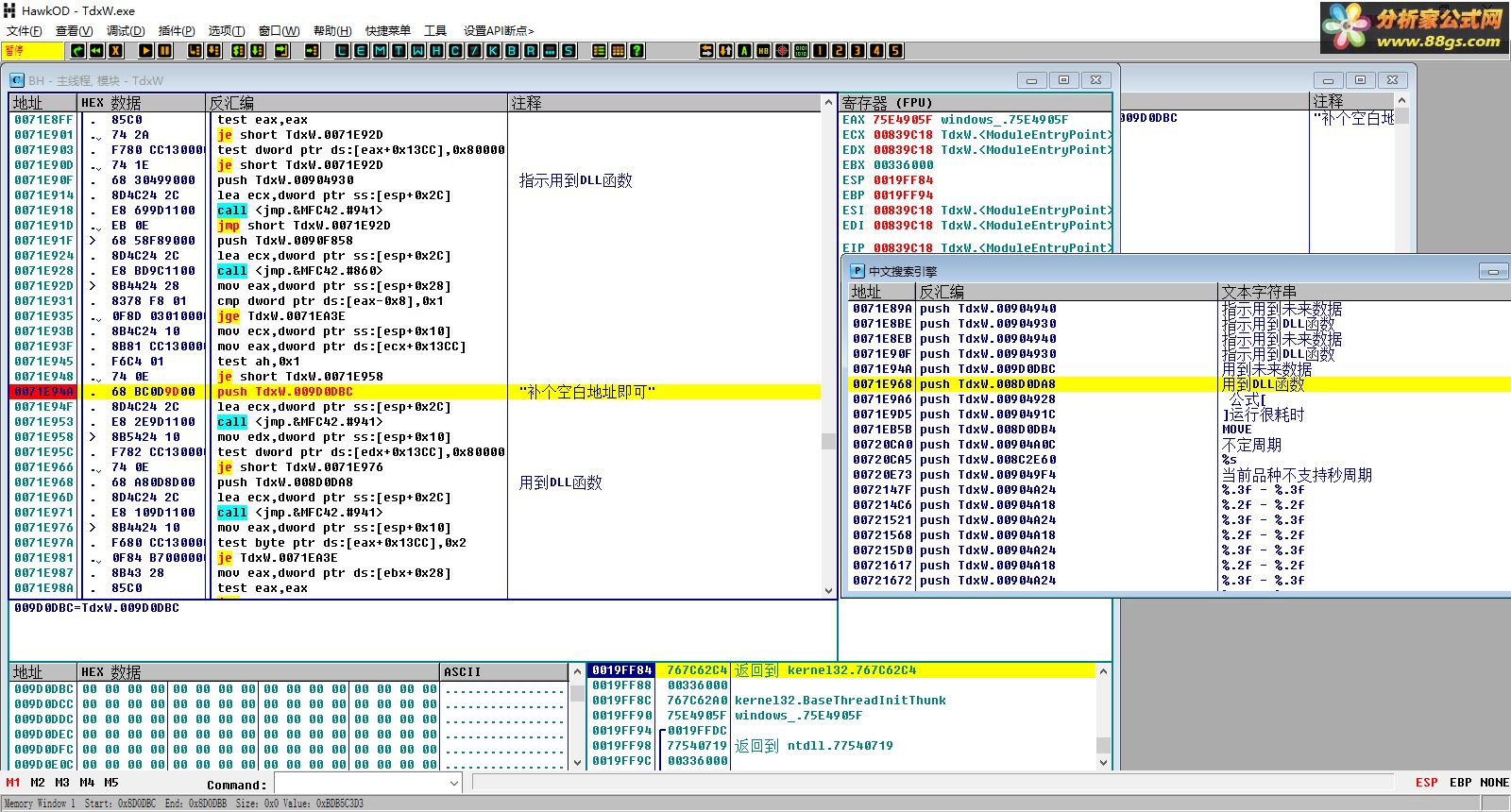This screenshot has height=812, width=1511.
Task: Select stack entry 返回到 kernel32.767C62C4
Action: pyautogui.click(x=842, y=670)
